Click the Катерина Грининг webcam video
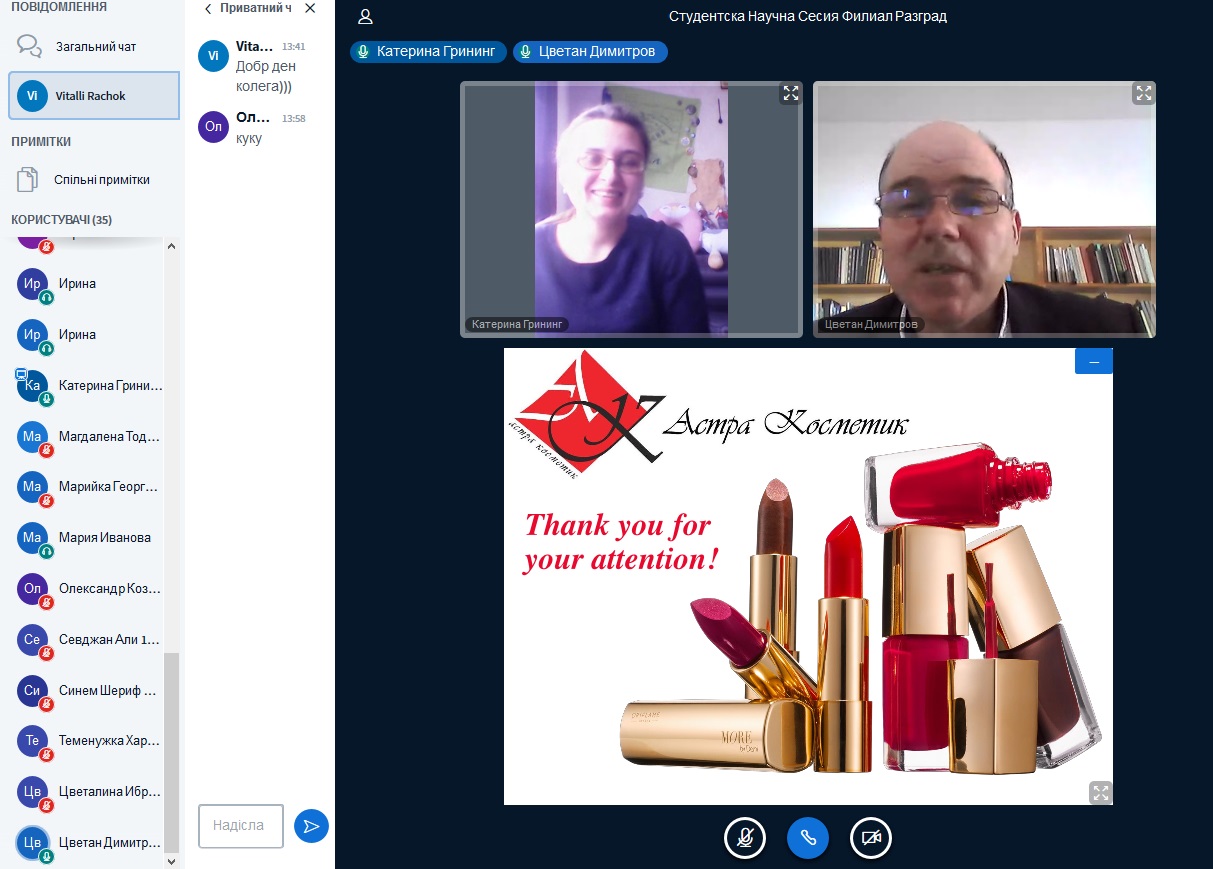This screenshot has width=1213, height=869. 631,209
